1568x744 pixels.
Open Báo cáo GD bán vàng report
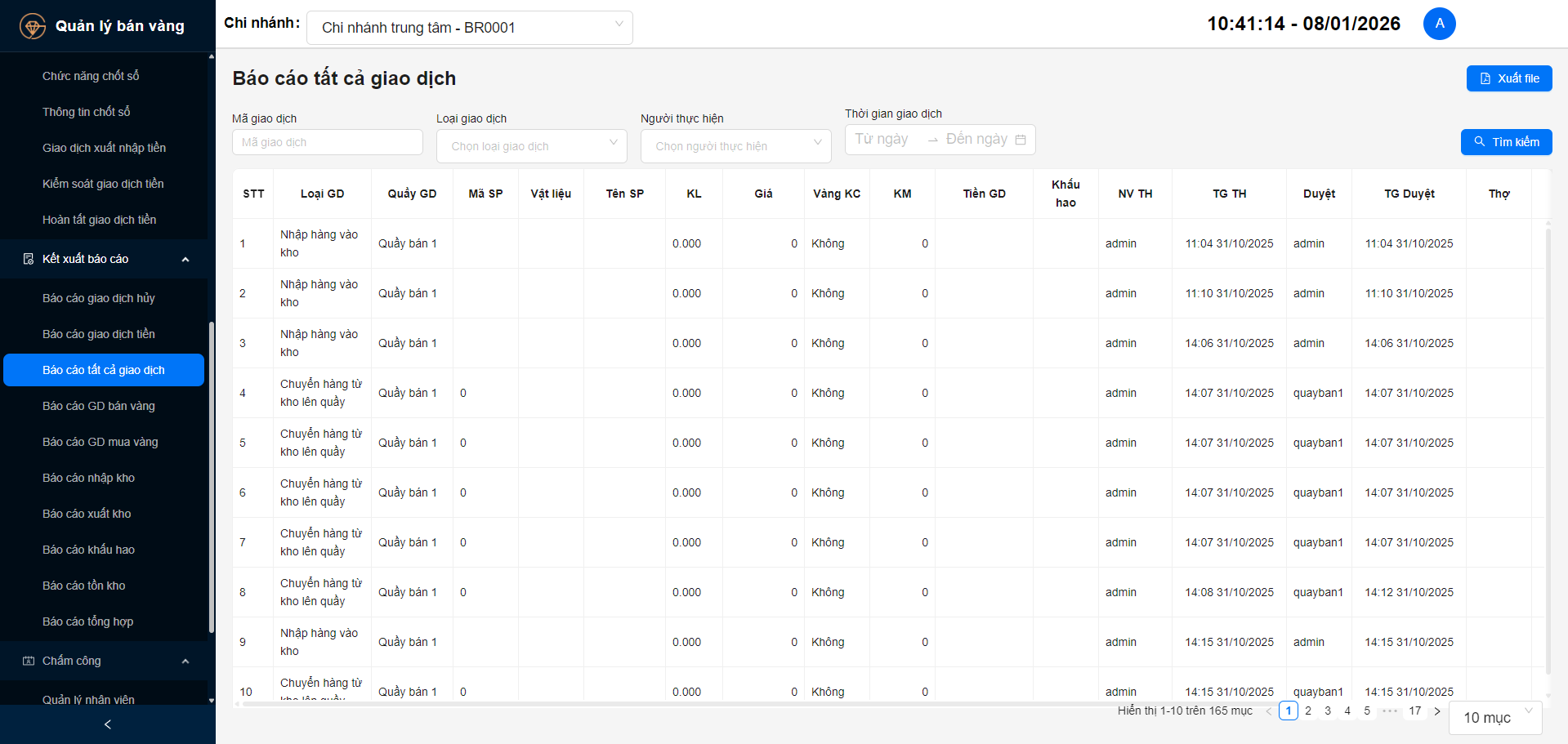[x=99, y=406]
